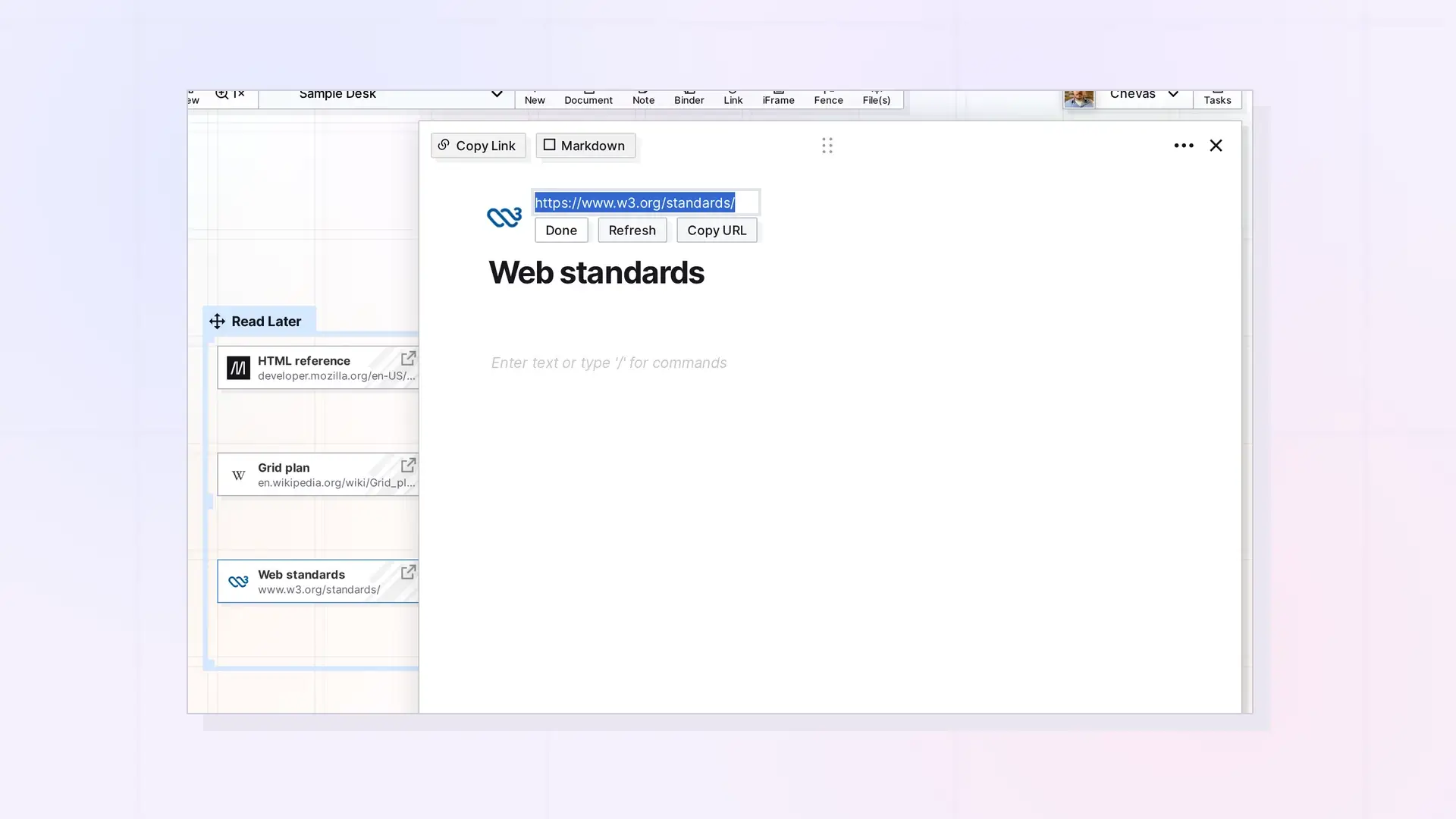
Task: Click the drag handle dots on the panel
Action: pos(827,145)
